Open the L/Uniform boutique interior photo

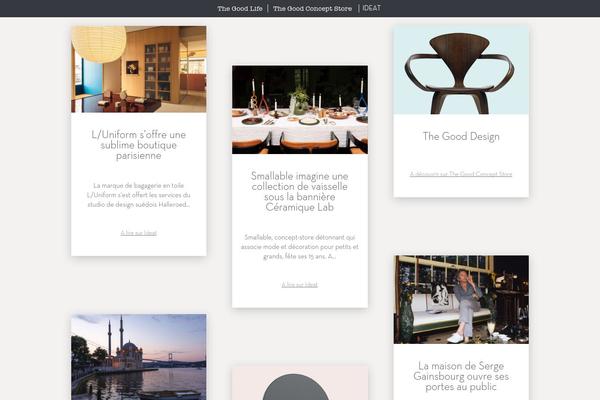[139, 69]
